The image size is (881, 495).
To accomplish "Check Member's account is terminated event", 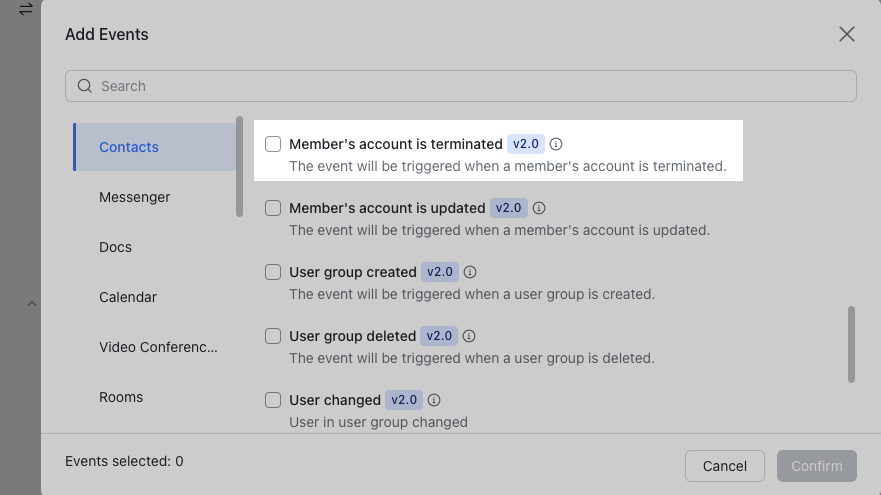I will [273, 144].
